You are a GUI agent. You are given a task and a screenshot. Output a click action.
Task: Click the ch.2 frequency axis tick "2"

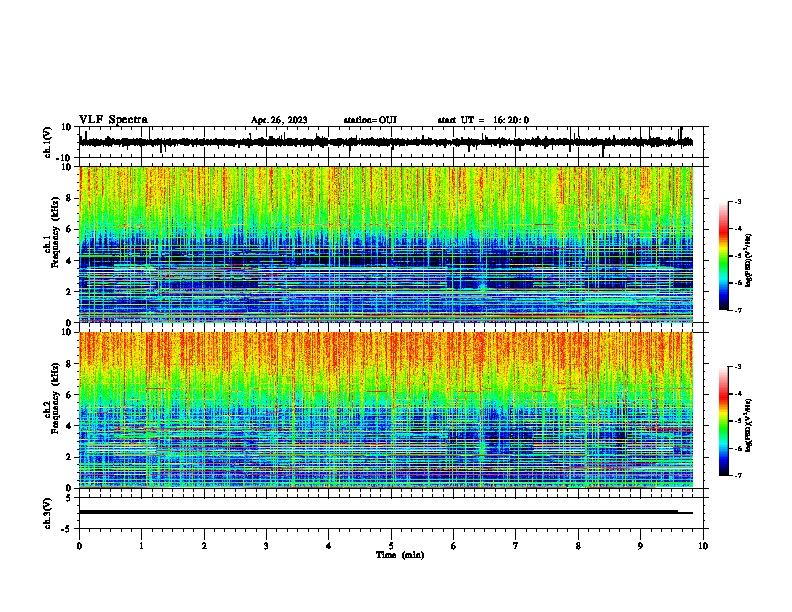[69, 457]
